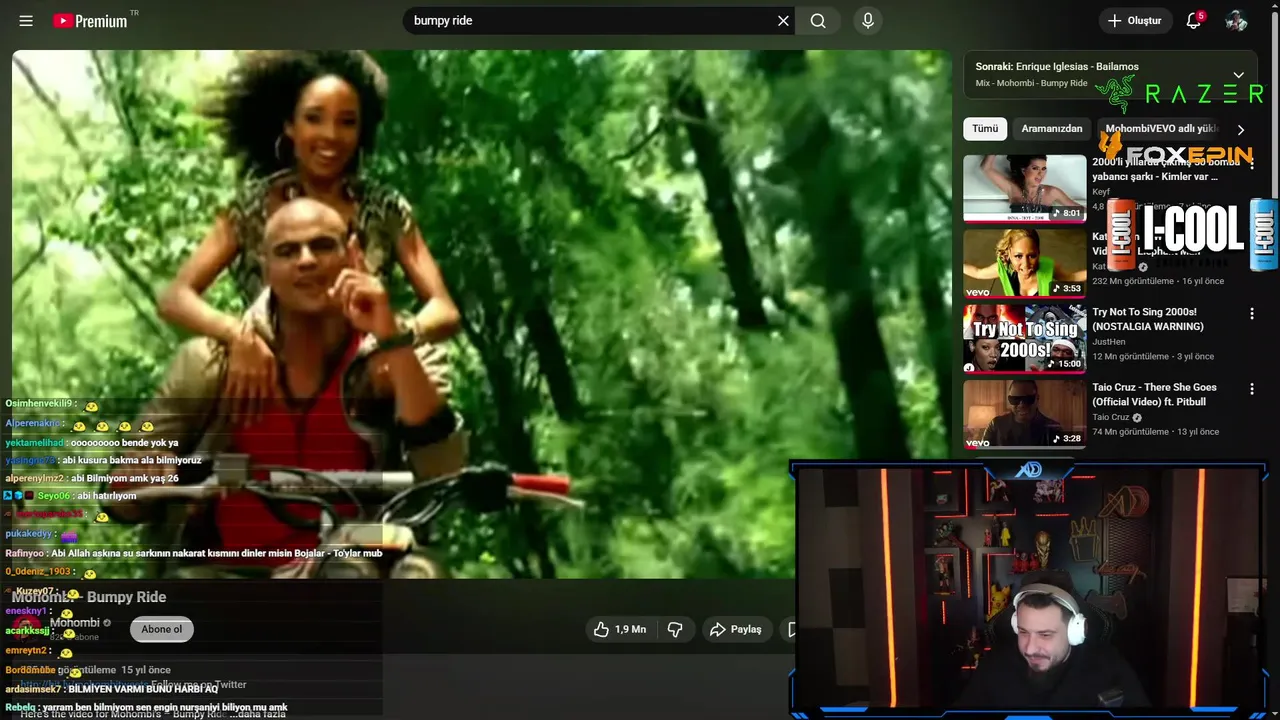1280x720 pixels.
Task: Start voice search with microphone
Action: click(x=868, y=21)
